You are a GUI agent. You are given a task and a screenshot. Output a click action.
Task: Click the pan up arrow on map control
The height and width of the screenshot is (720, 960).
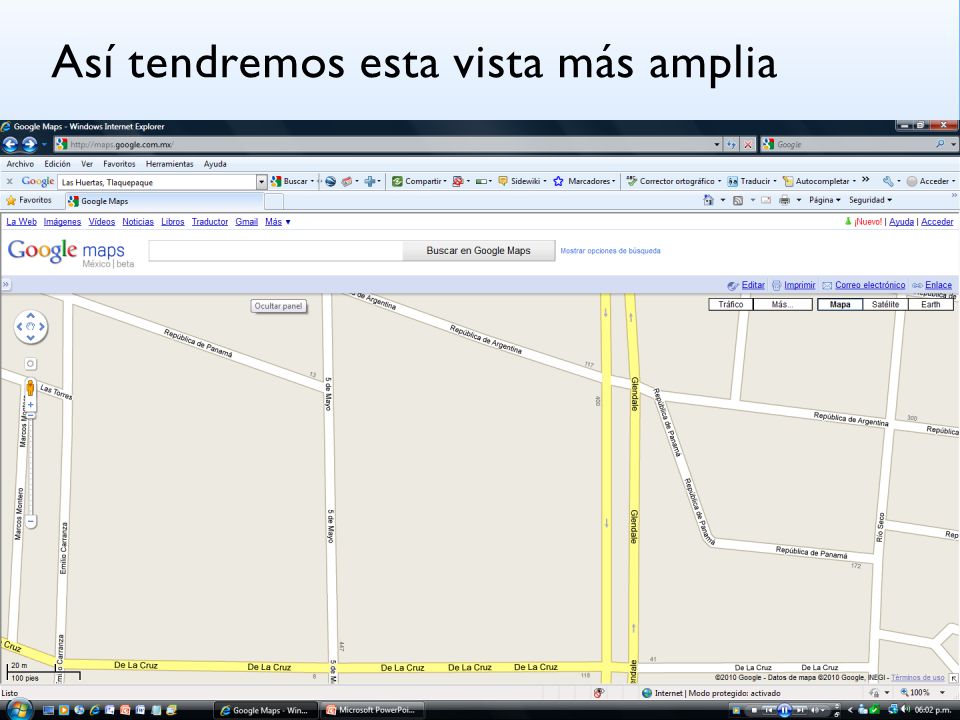point(31,316)
